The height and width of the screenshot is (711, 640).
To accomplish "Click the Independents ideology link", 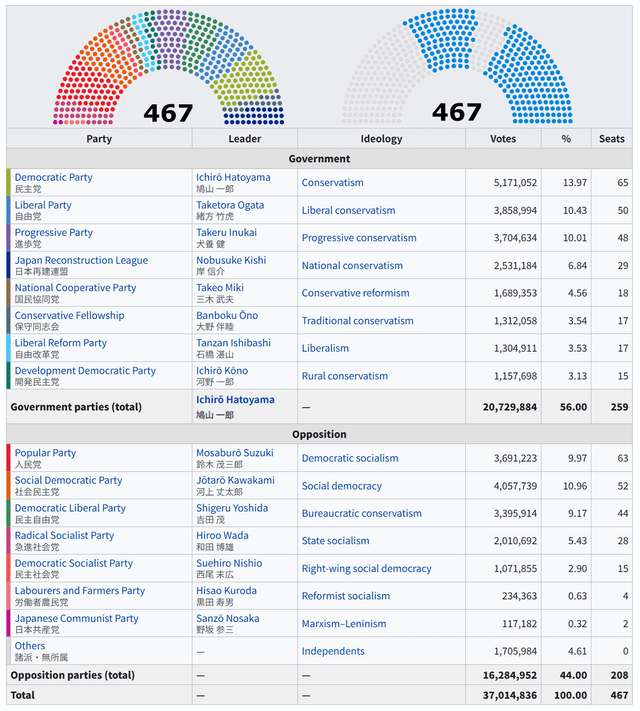I will pos(333,651).
